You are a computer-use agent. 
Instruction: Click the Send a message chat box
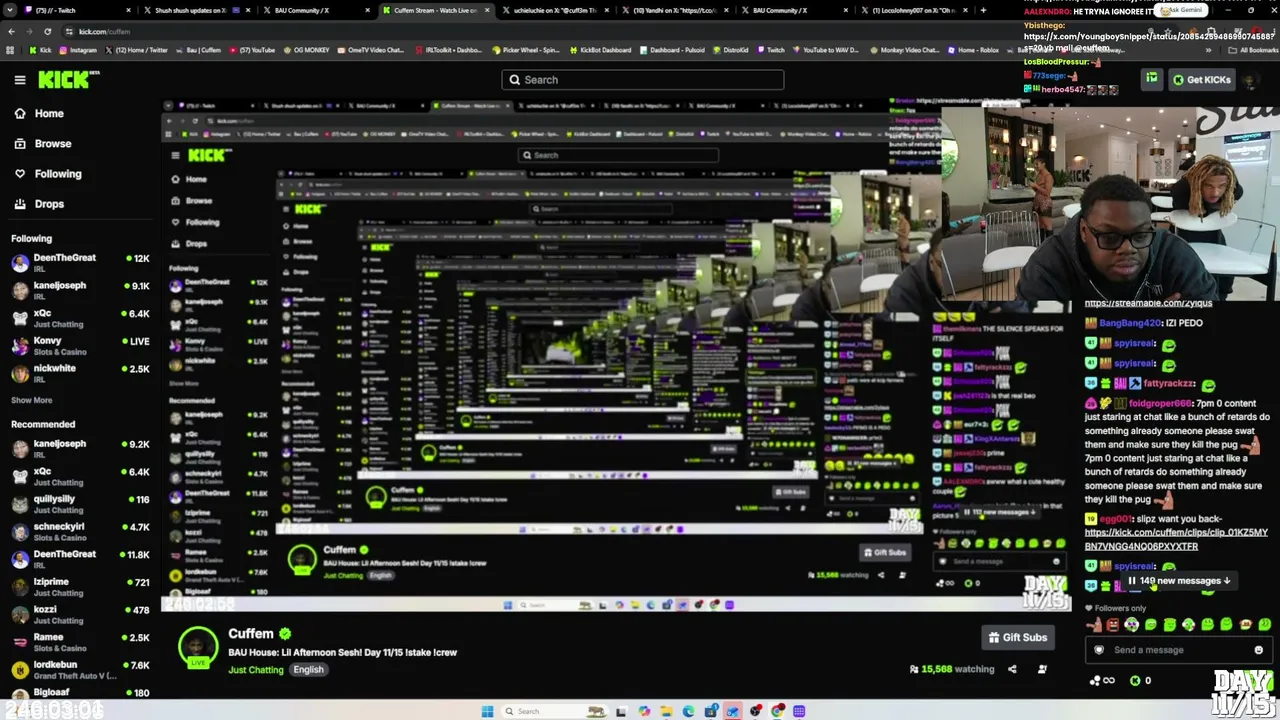tap(1178, 650)
